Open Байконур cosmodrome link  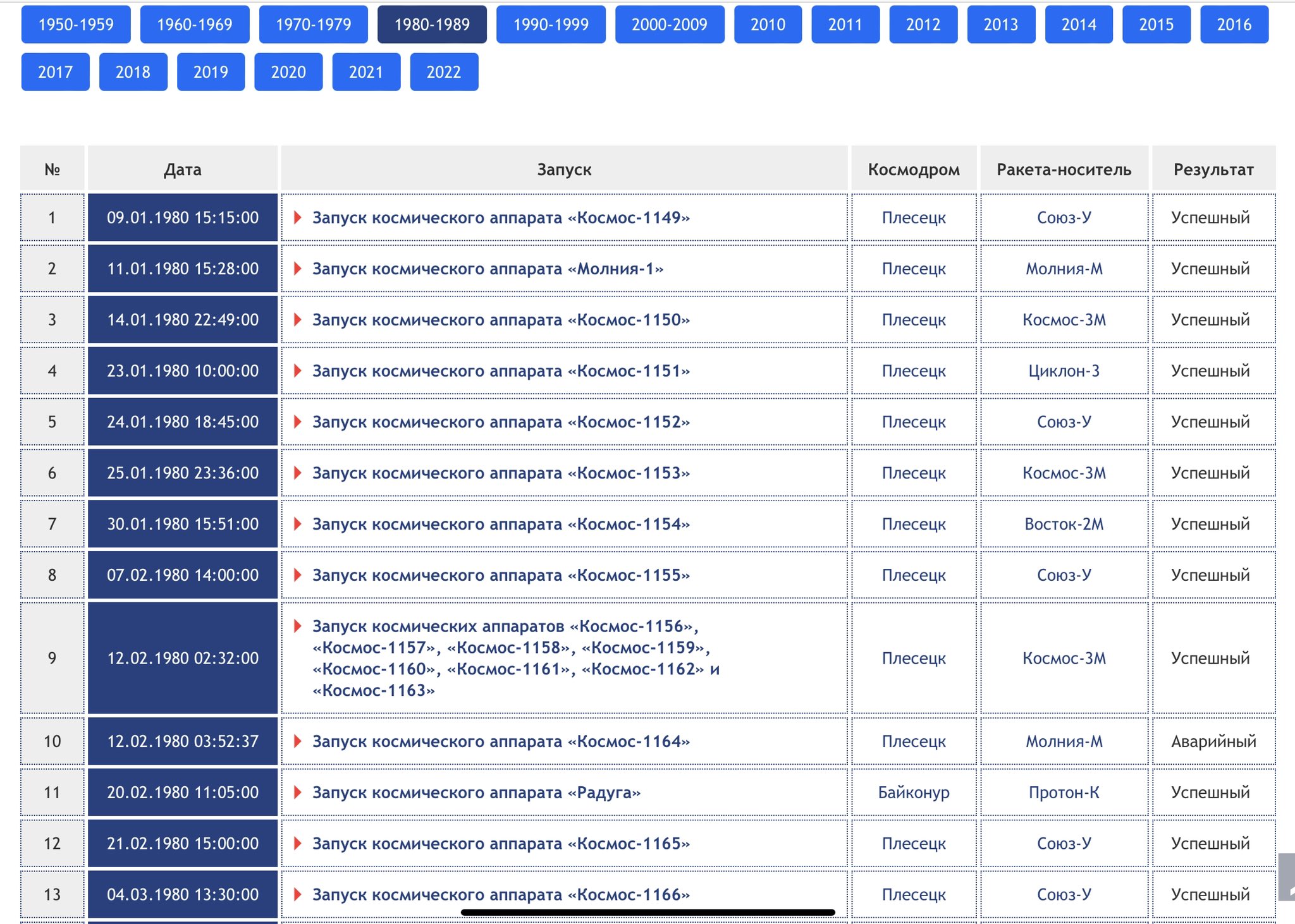click(x=913, y=793)
